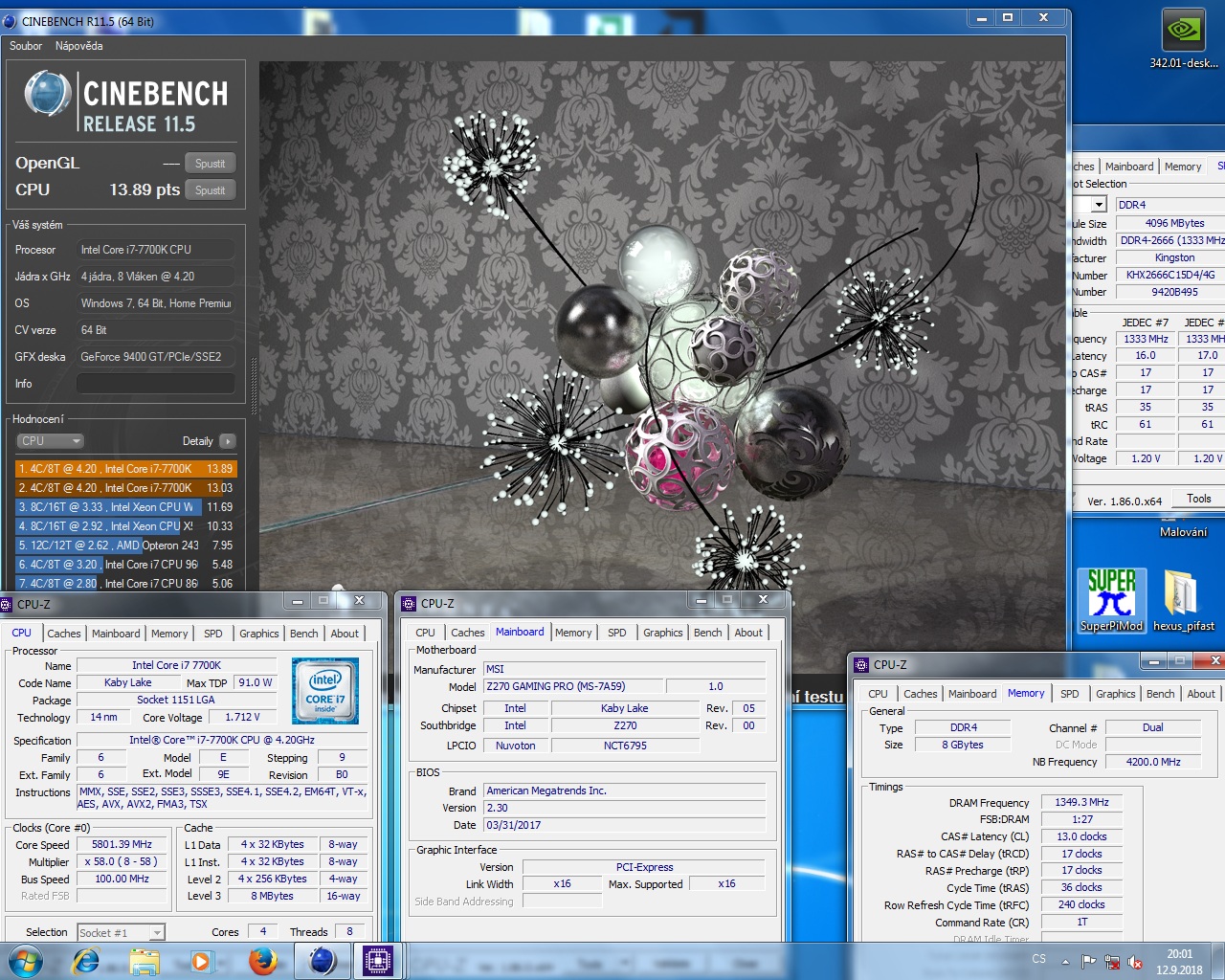The height and width of the screenshot is (980, 1225).
Task: Run the CPU test with Spustit
Action: point(210,190)
